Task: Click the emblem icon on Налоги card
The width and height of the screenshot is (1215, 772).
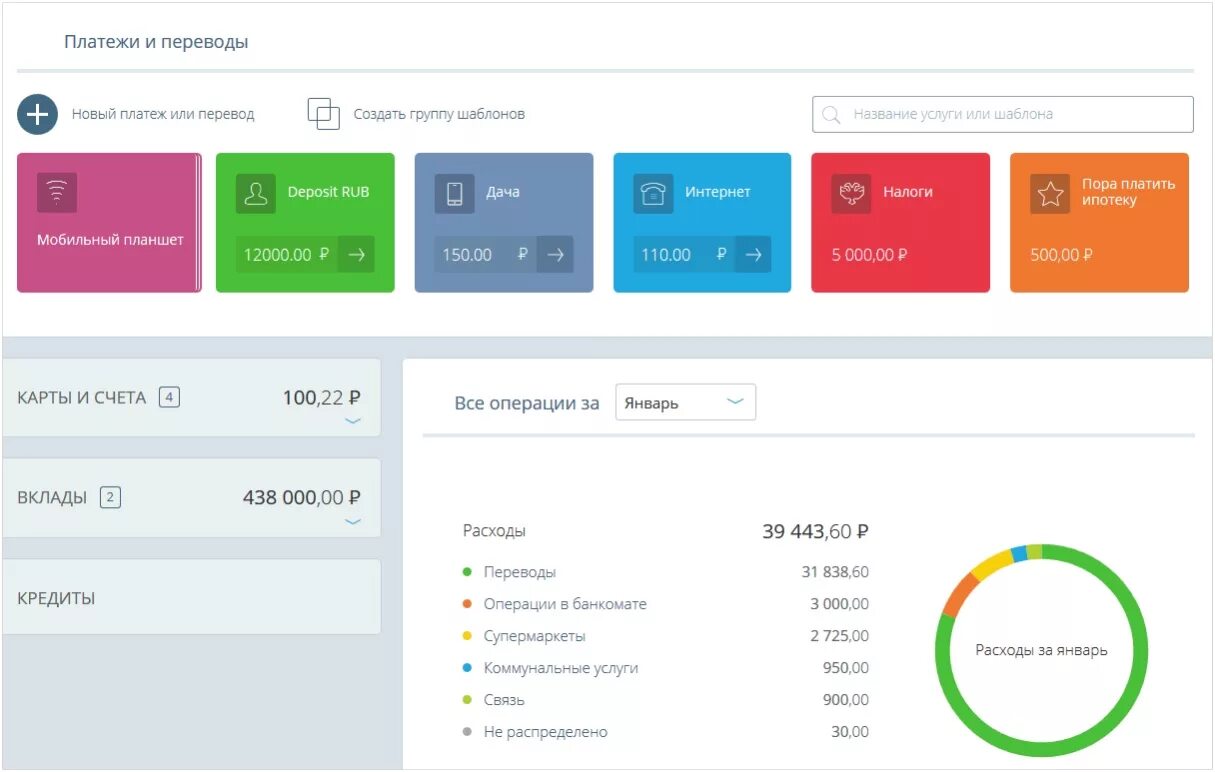Action: pos(851,193)
